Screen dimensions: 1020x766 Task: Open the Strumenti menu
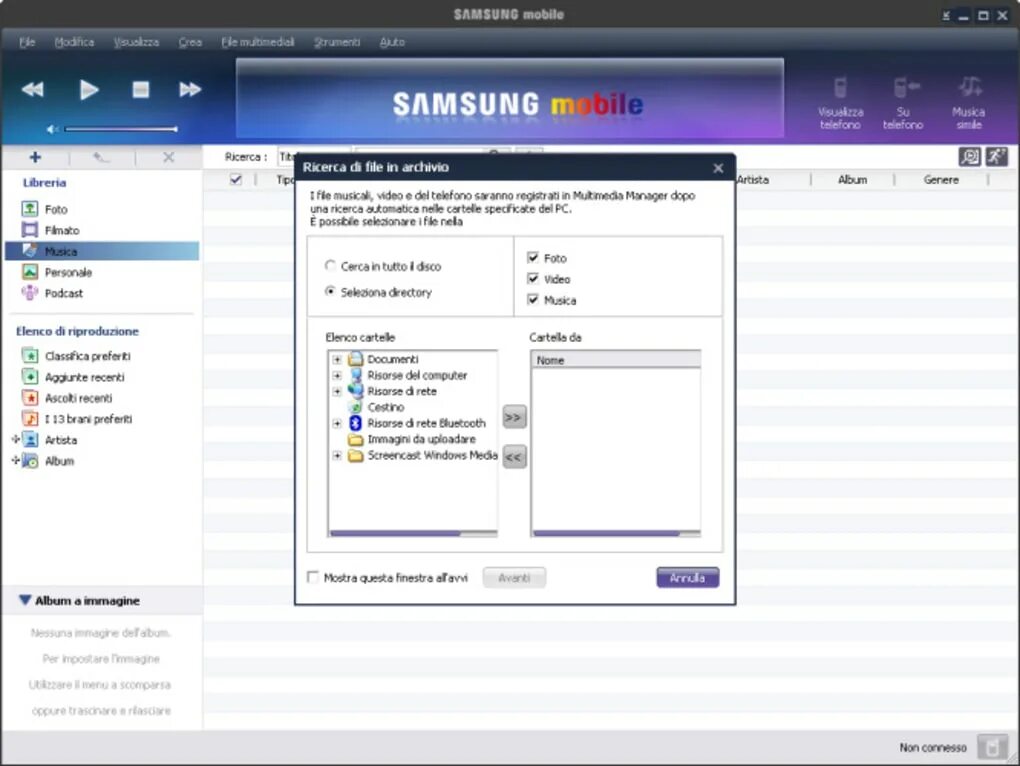[337, 42]
